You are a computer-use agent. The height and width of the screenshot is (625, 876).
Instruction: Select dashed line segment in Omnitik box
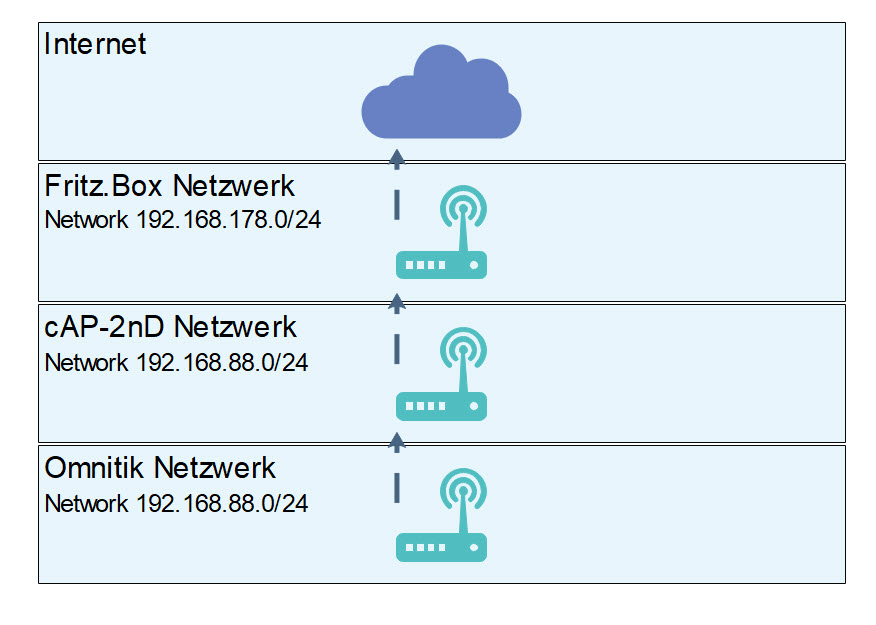click(x=397, y=487)
